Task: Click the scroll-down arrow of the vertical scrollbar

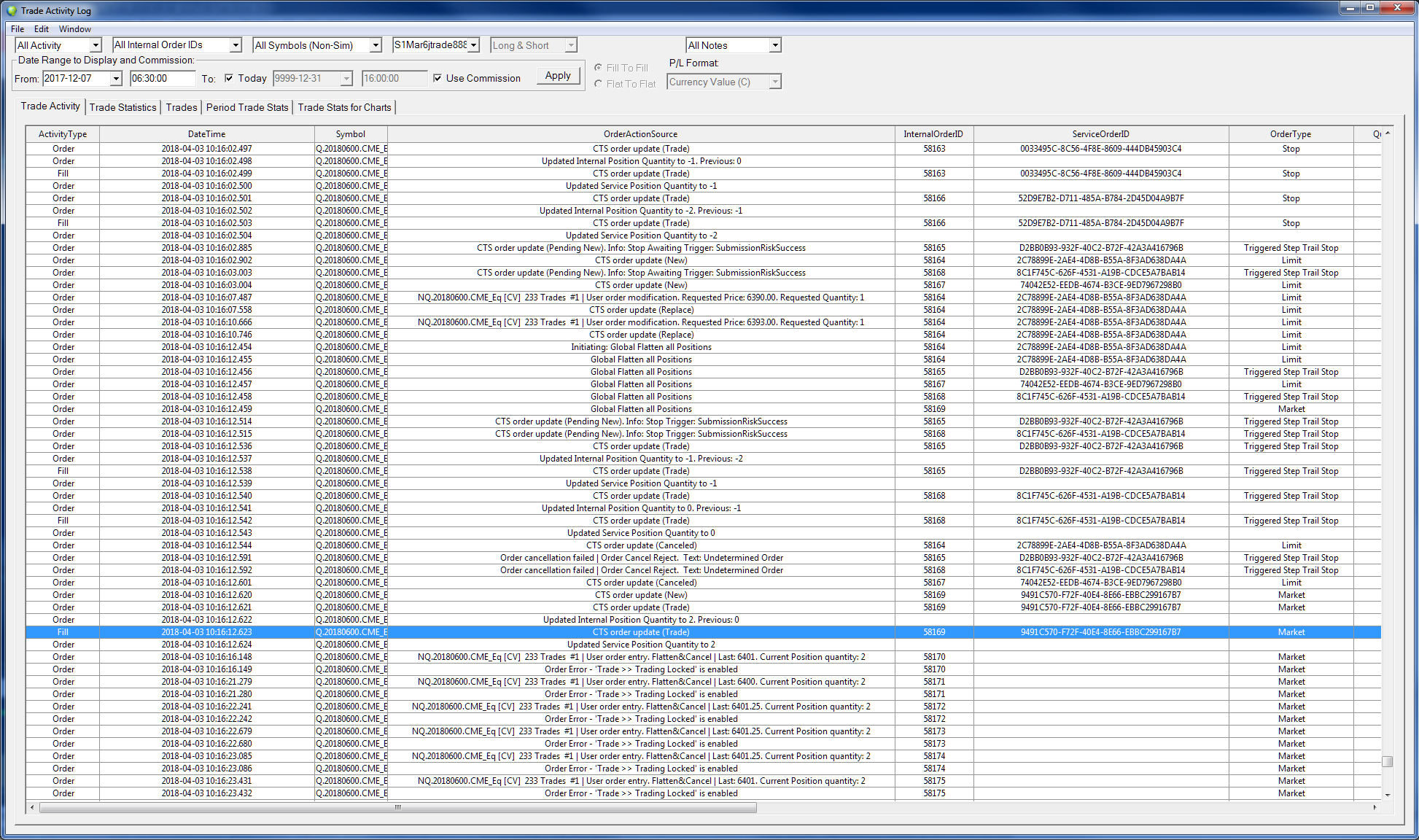Action: (x=1388, y=796)
